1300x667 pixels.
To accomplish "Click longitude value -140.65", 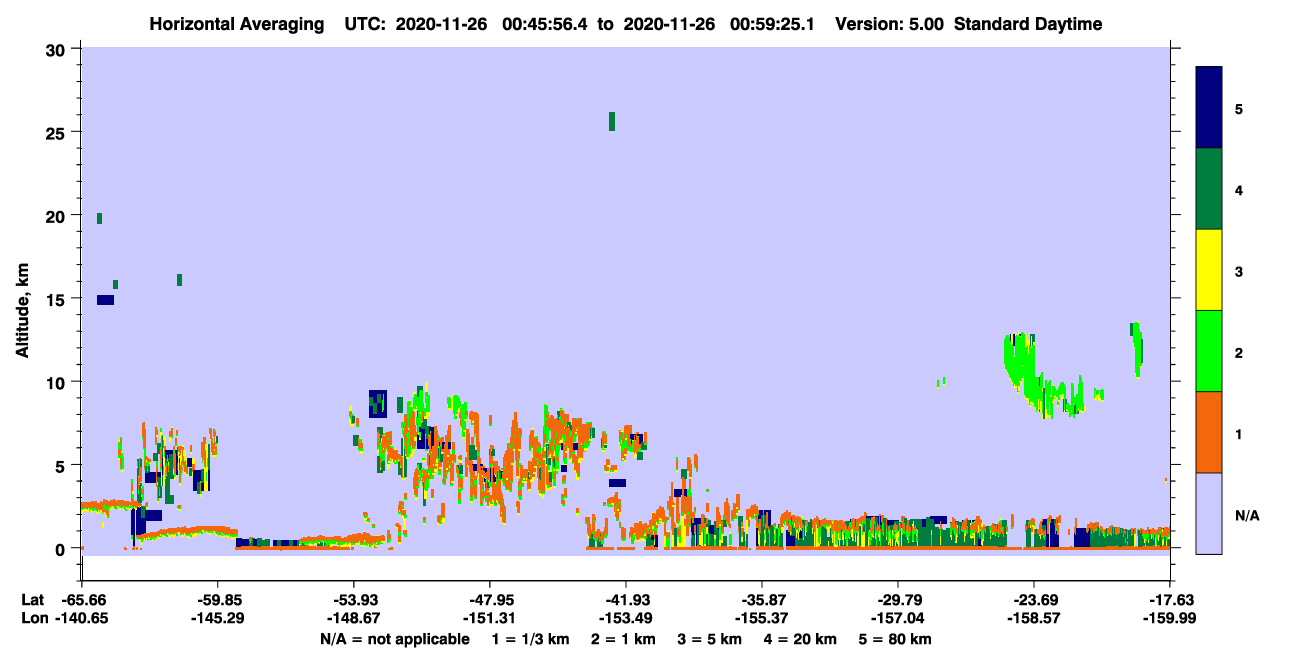I will [x=82, y=618].
